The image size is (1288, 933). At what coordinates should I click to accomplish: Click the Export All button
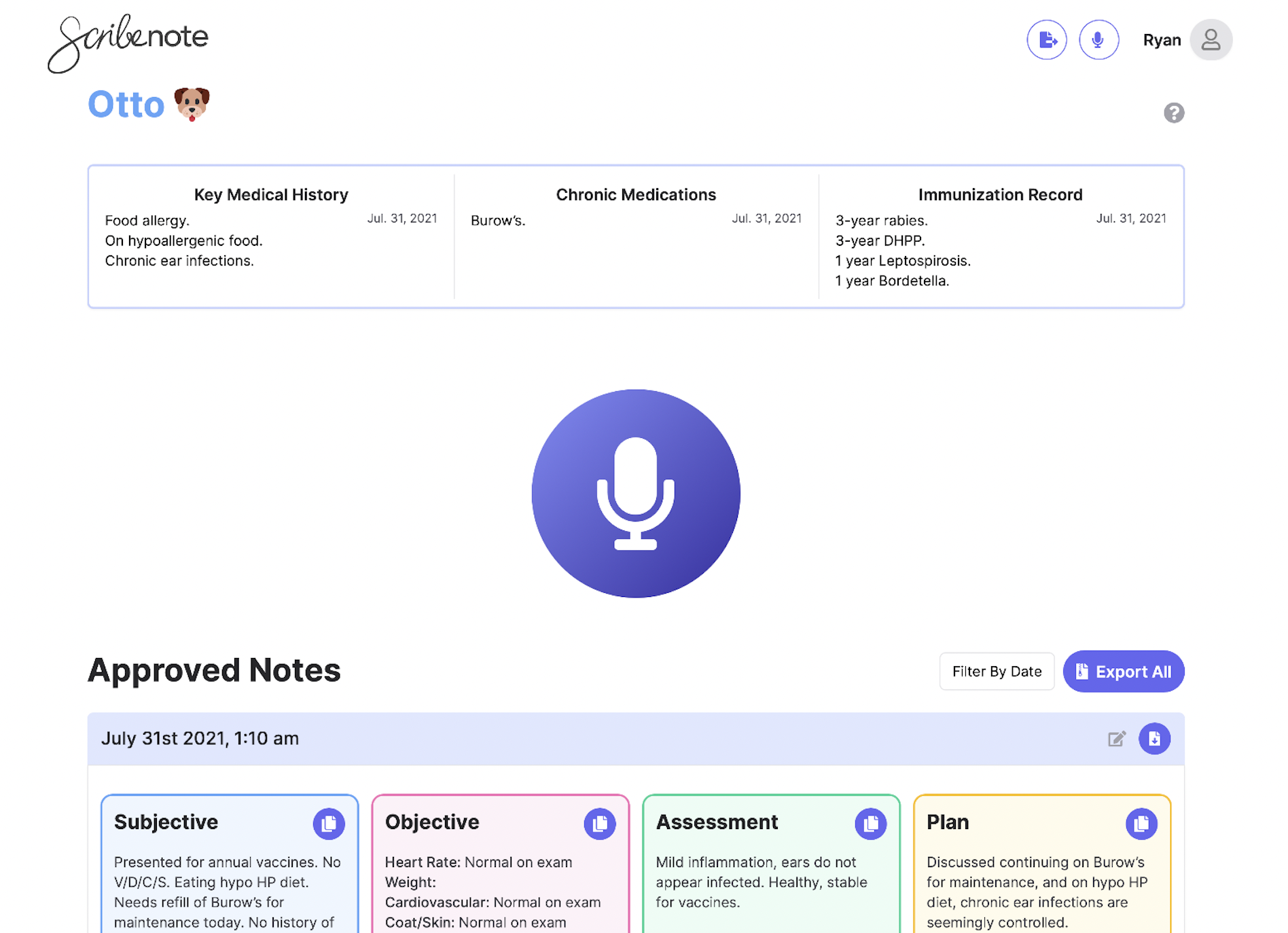pyautogui.click(x=1124, y=672)
